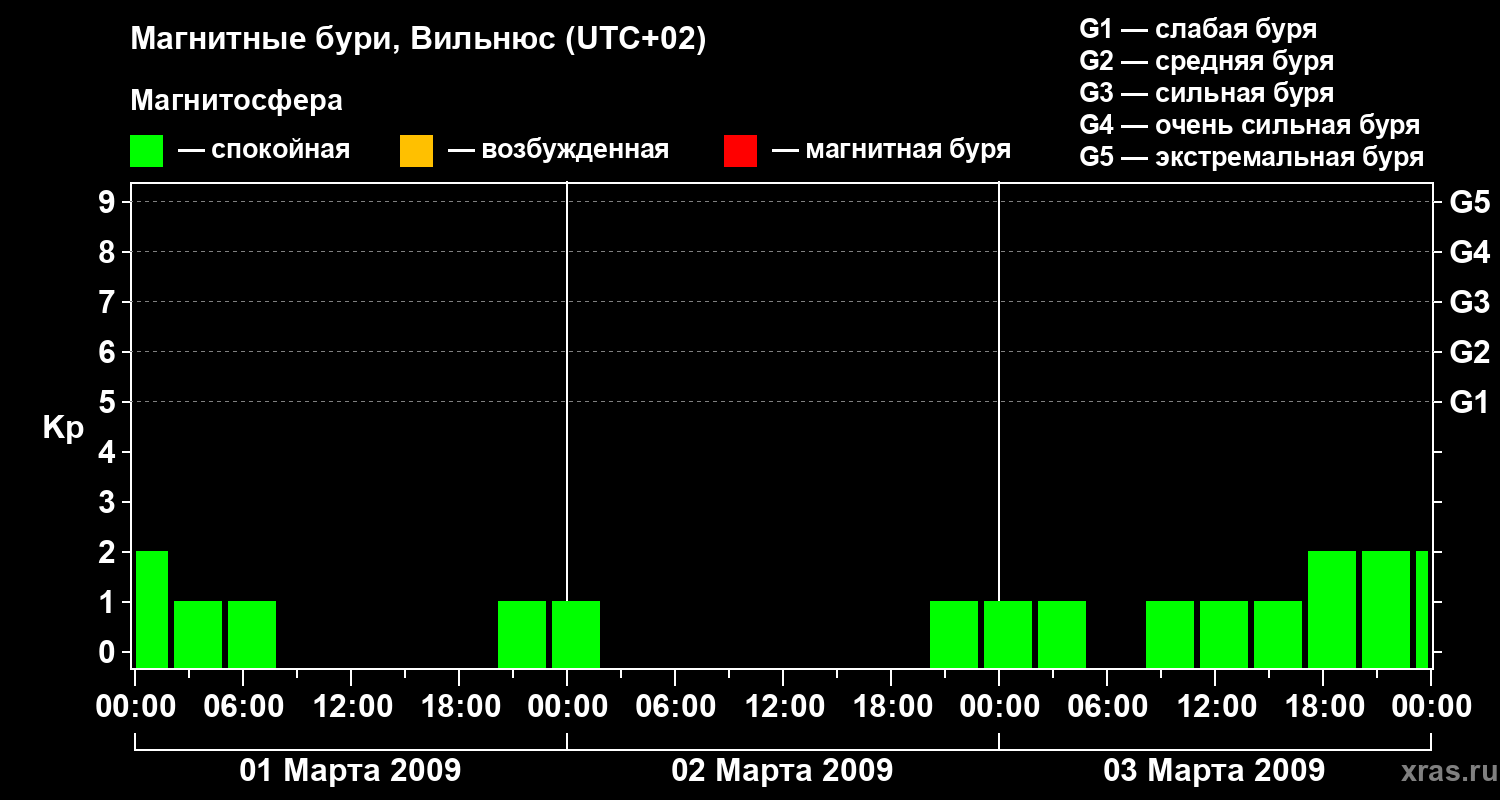
Task: Click the '02 Марта 2009' date label
Action: (x=782, y=771)
